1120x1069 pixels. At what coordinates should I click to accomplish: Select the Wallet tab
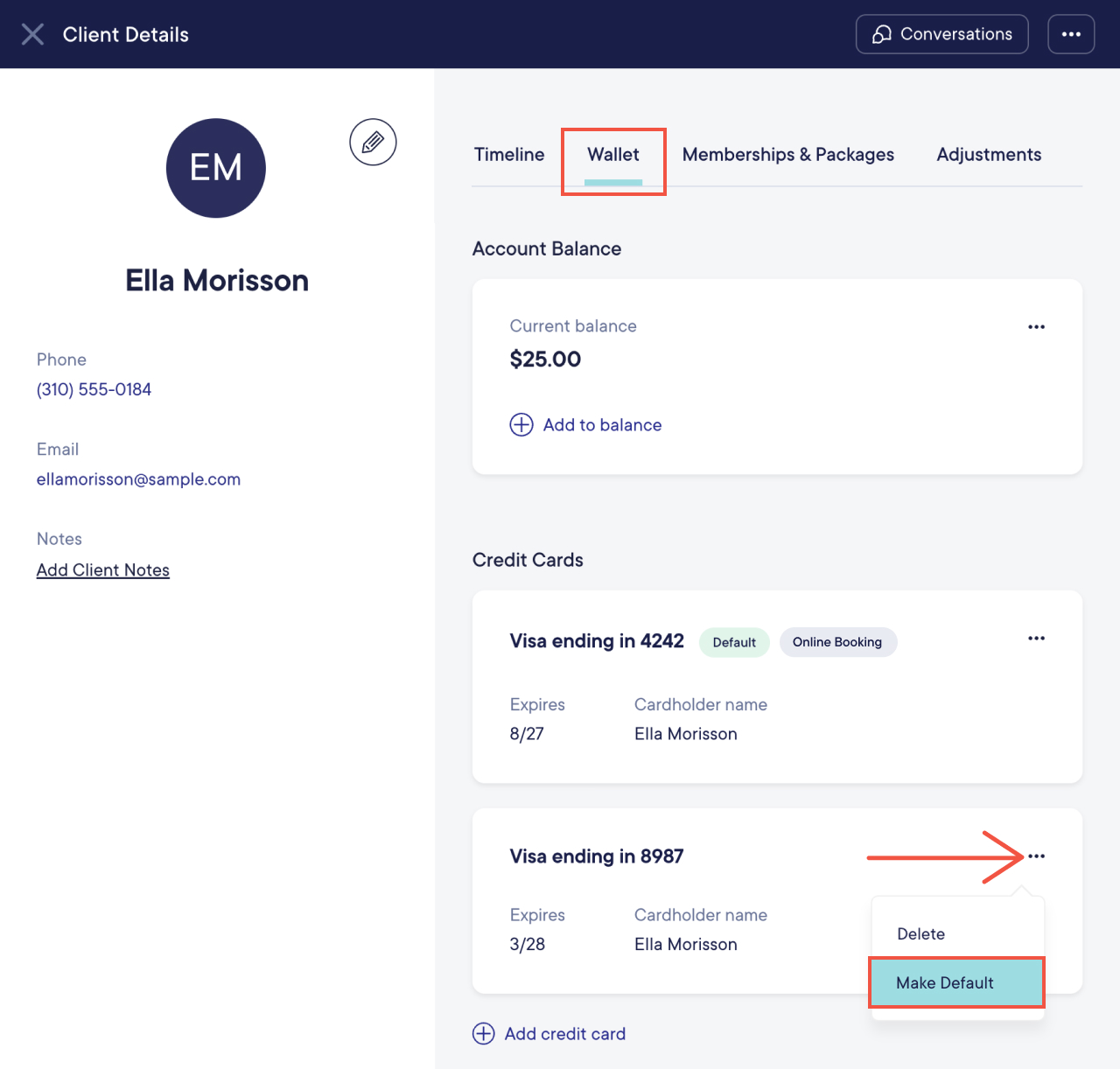tap(613, 154)
